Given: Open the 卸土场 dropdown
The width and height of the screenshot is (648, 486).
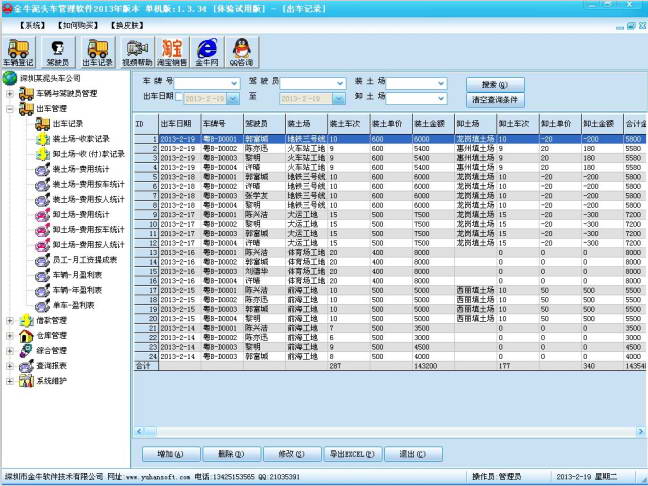Looking at the screenshot, I should 441,99.
